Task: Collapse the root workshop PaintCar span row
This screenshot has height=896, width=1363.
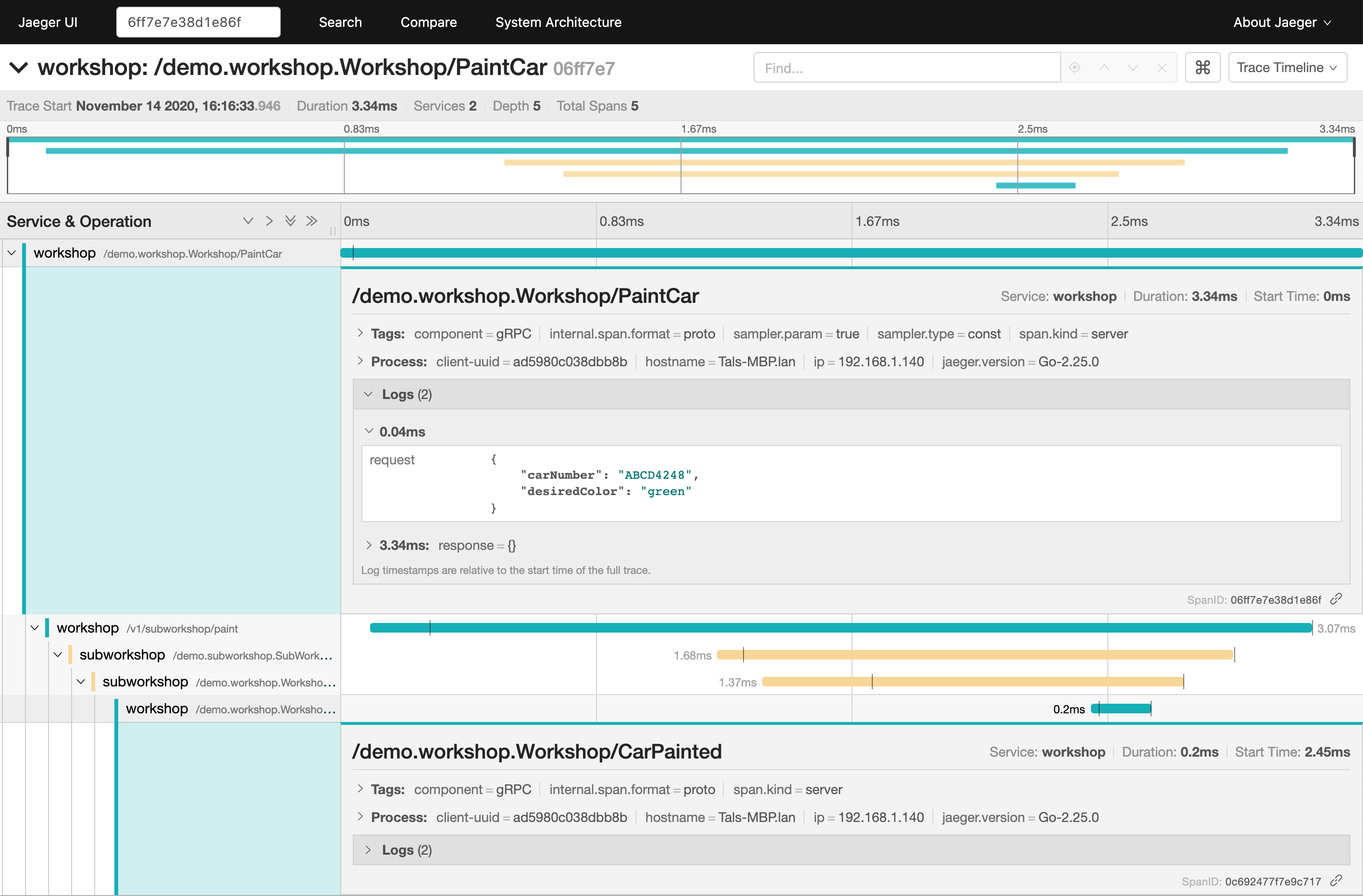Action: tap(12, 253)
